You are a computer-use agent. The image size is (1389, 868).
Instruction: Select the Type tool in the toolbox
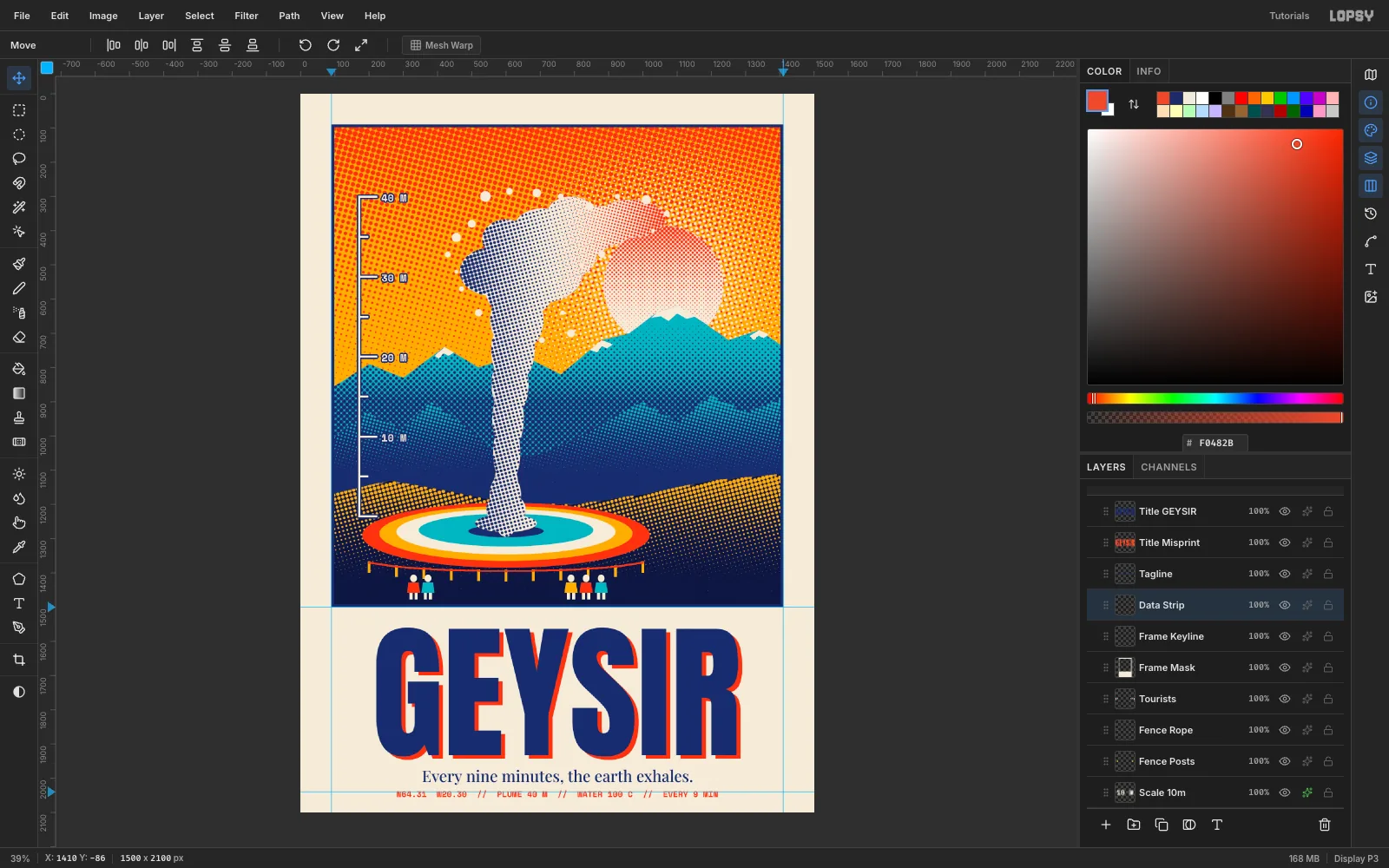point(19,603)
